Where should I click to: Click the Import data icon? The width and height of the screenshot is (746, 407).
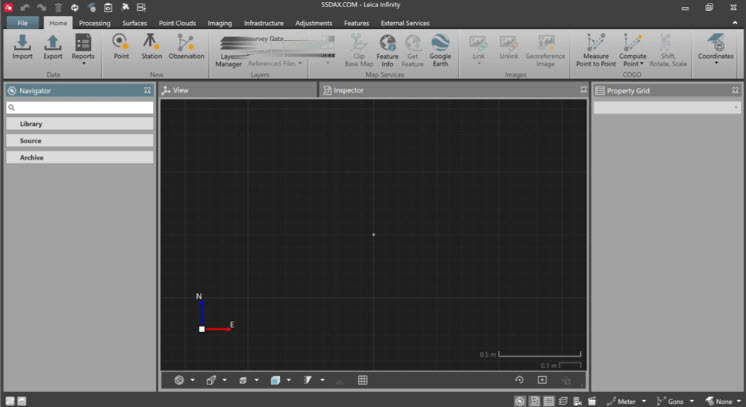click(22, 47)
